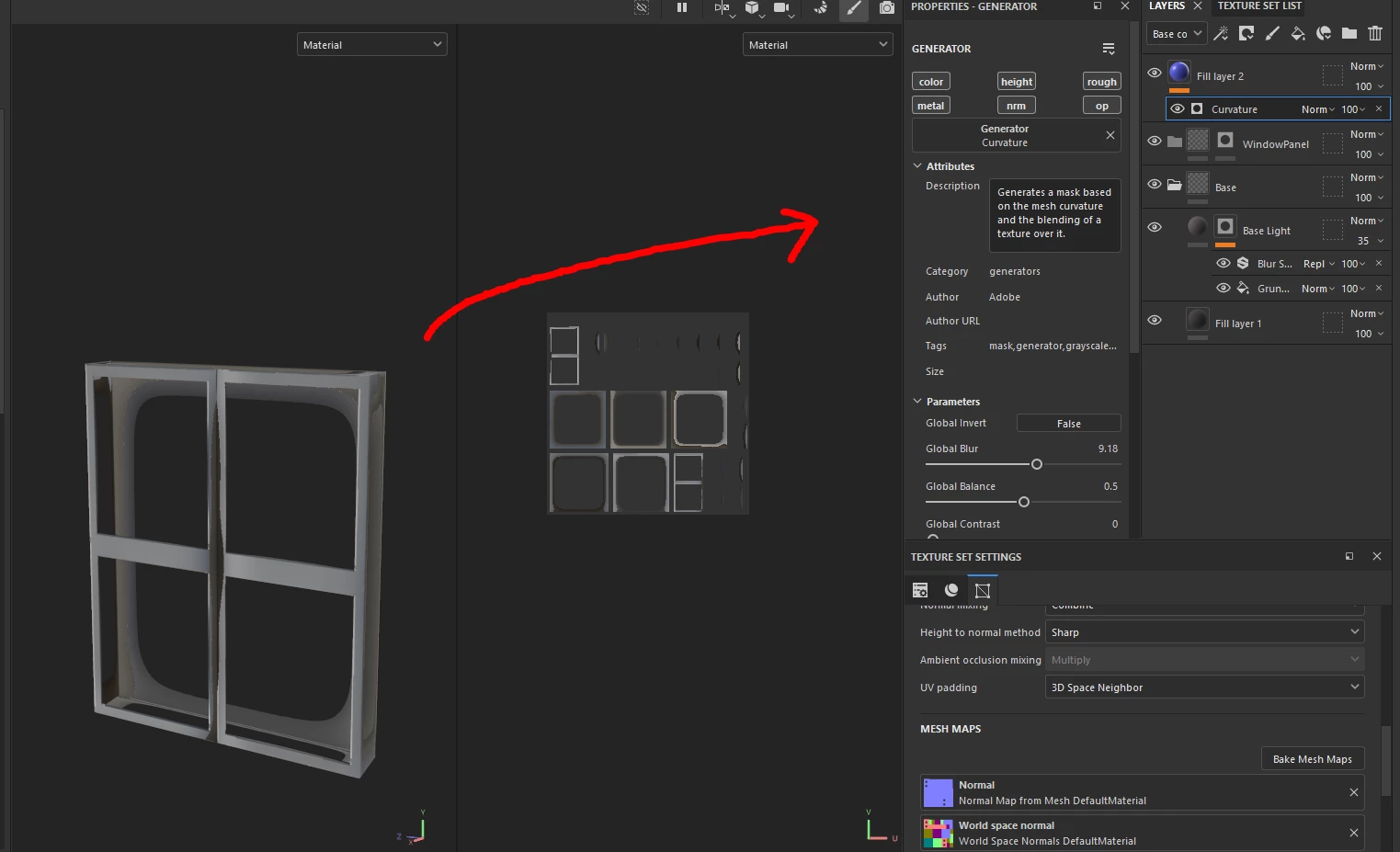This screenshot has height=852, width=1400.
Task: Open the camera settings icon in the toolbar
Action: click(x=781, y=7)
